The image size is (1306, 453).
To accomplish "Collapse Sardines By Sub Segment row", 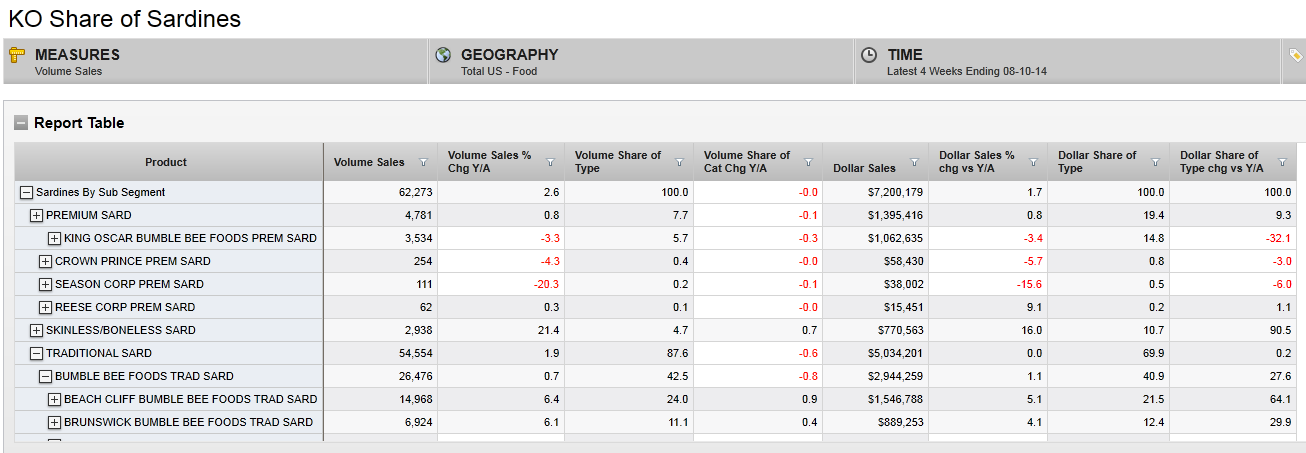I will point(27,192).
